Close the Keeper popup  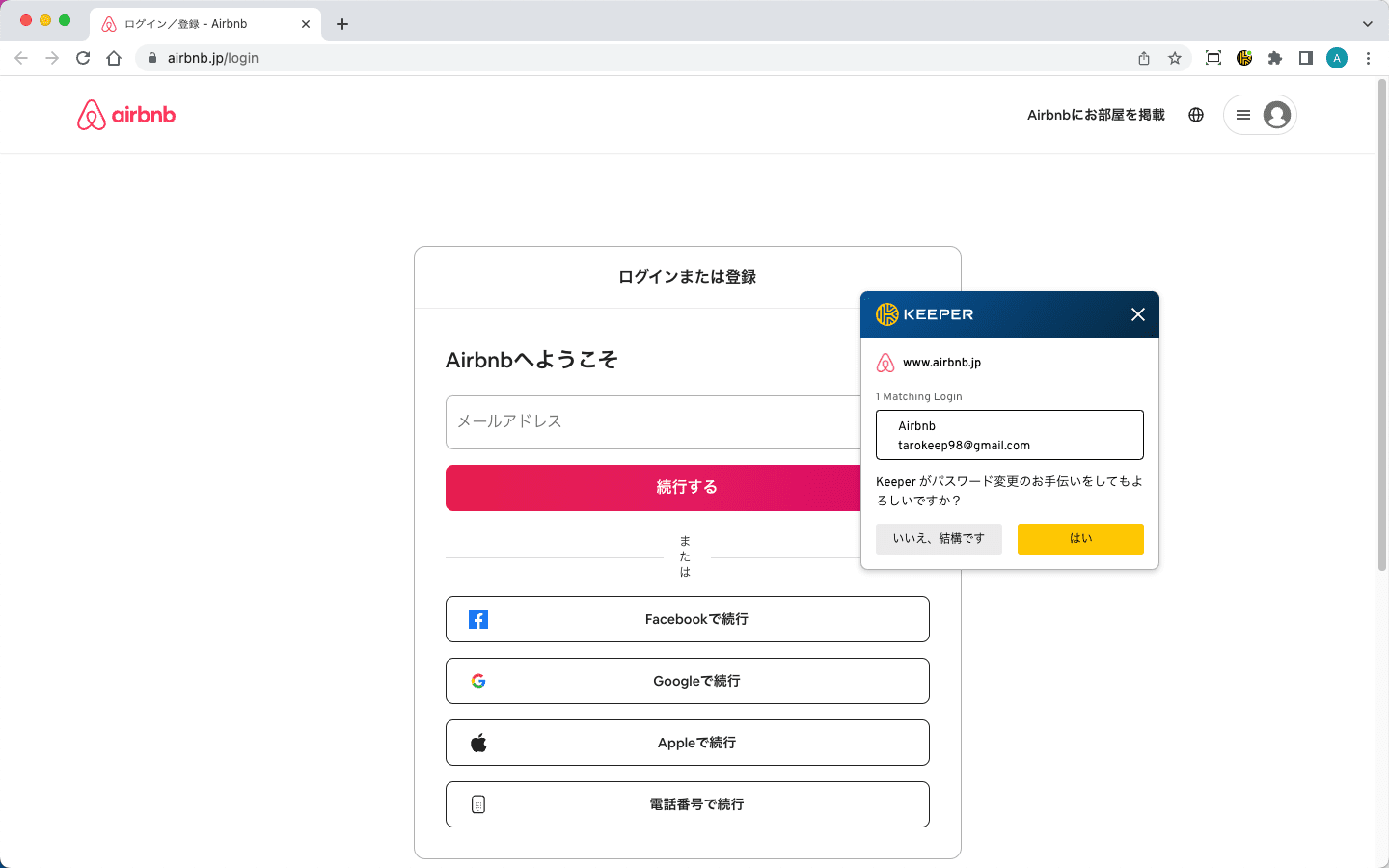click(x=1138, y=314)
